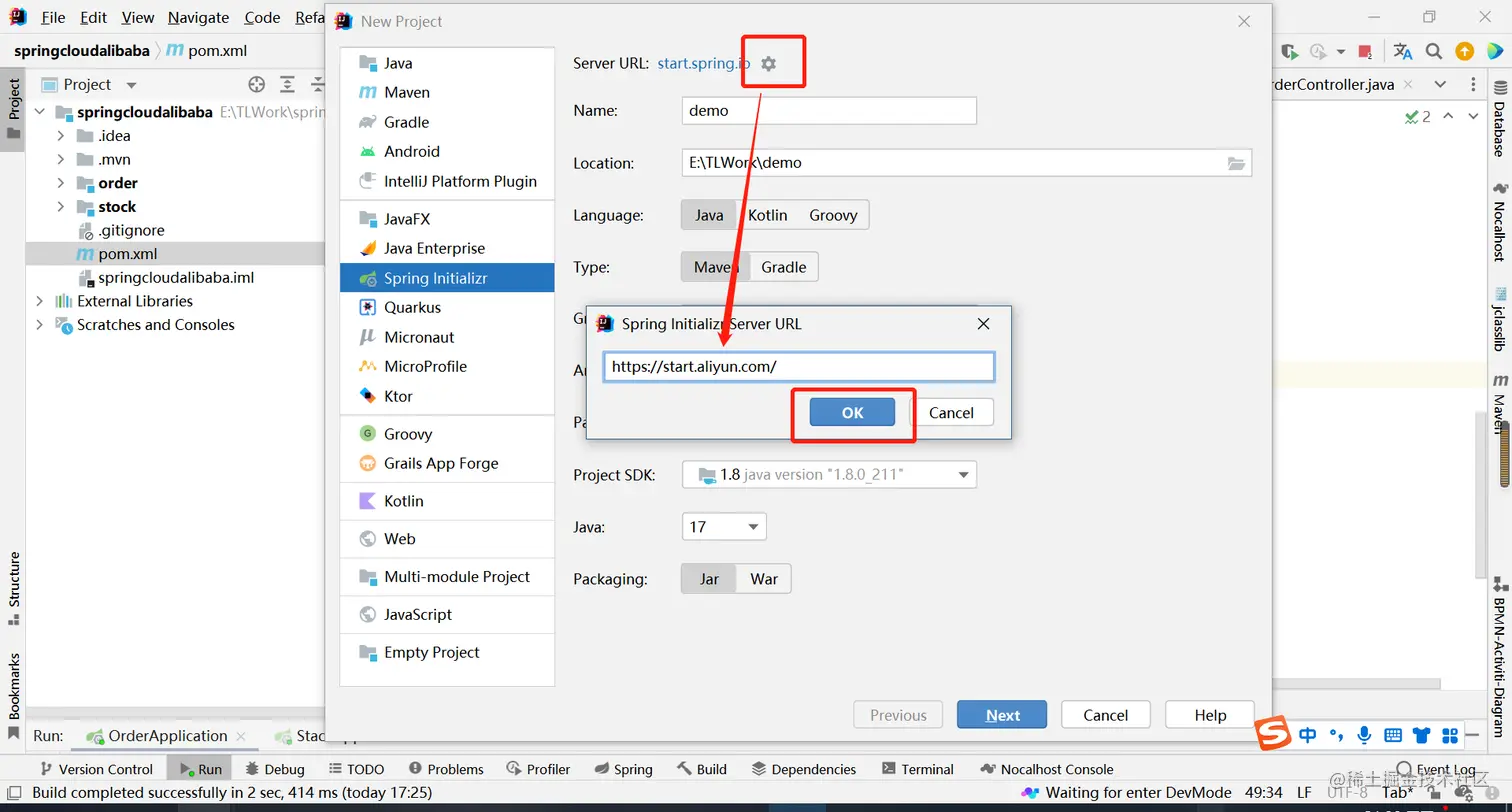
Task: Select MicroProfile project generator
Action: (447, 366)
